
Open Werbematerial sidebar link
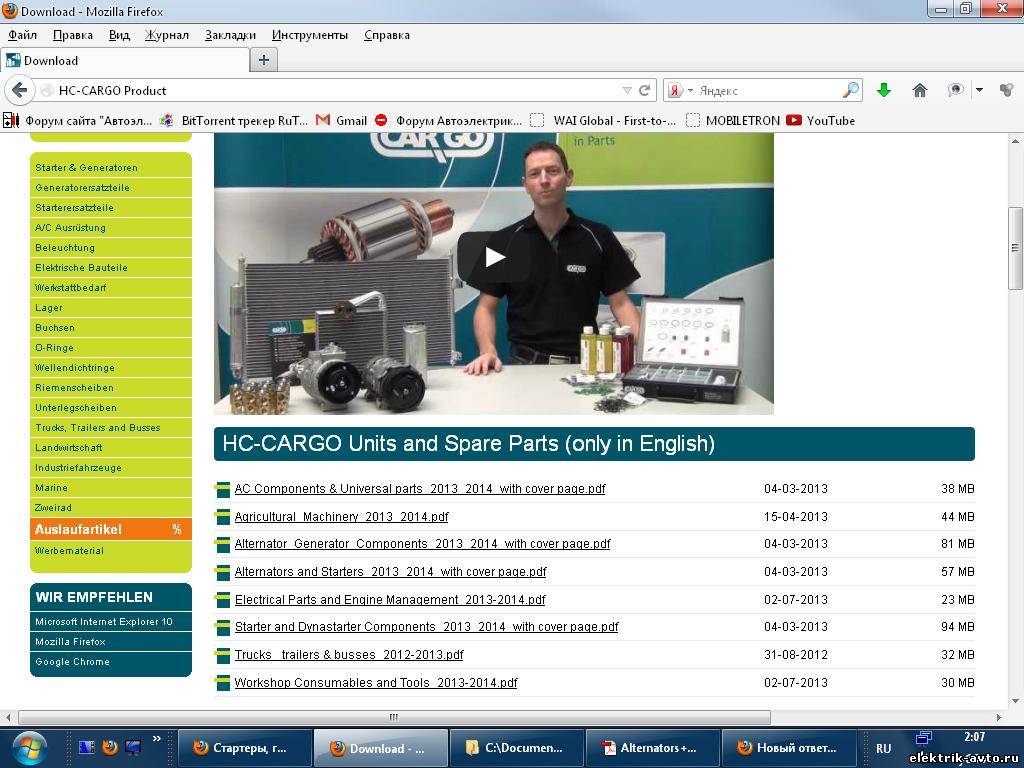pos(69,551)
